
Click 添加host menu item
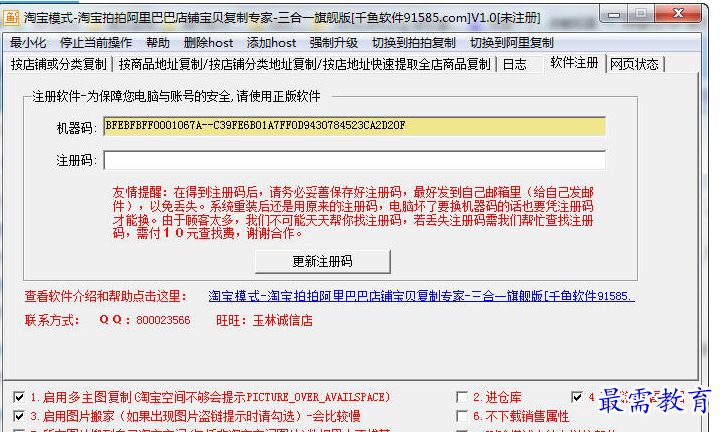coord(271,43)
